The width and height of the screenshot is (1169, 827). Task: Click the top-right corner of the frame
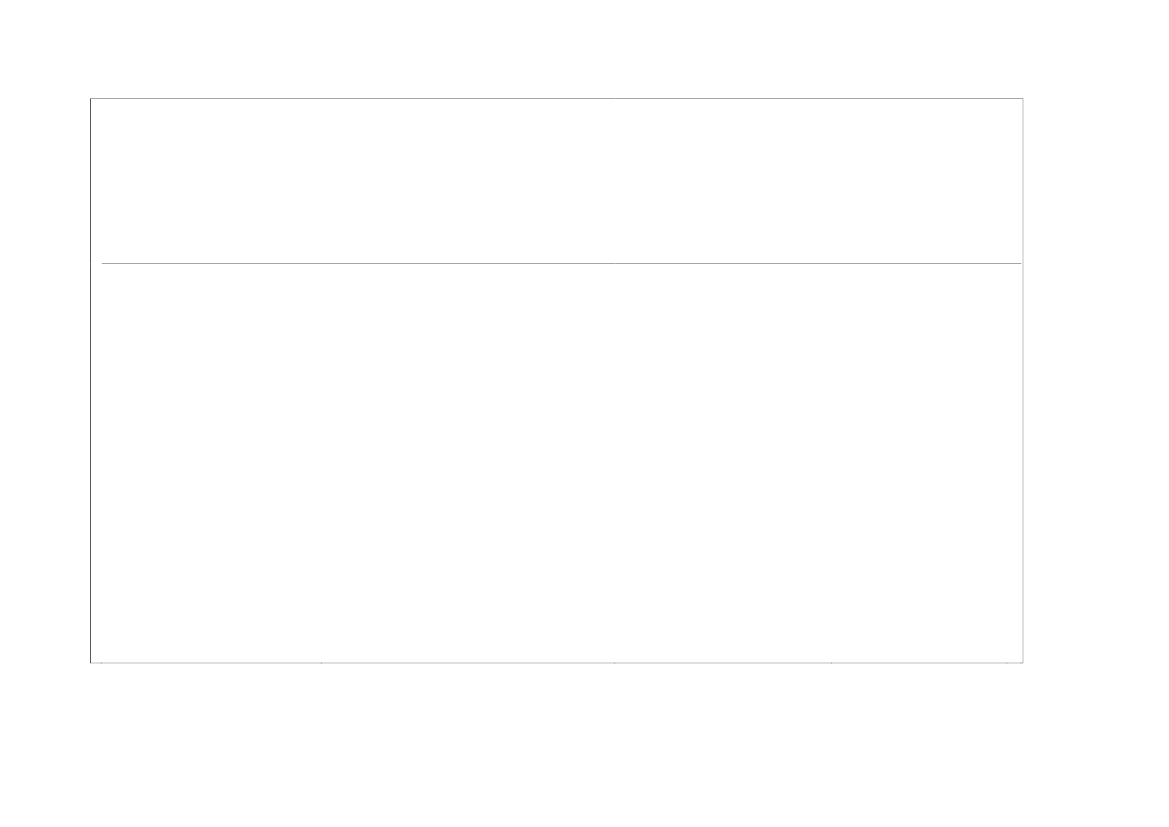tap(1023, 98)
